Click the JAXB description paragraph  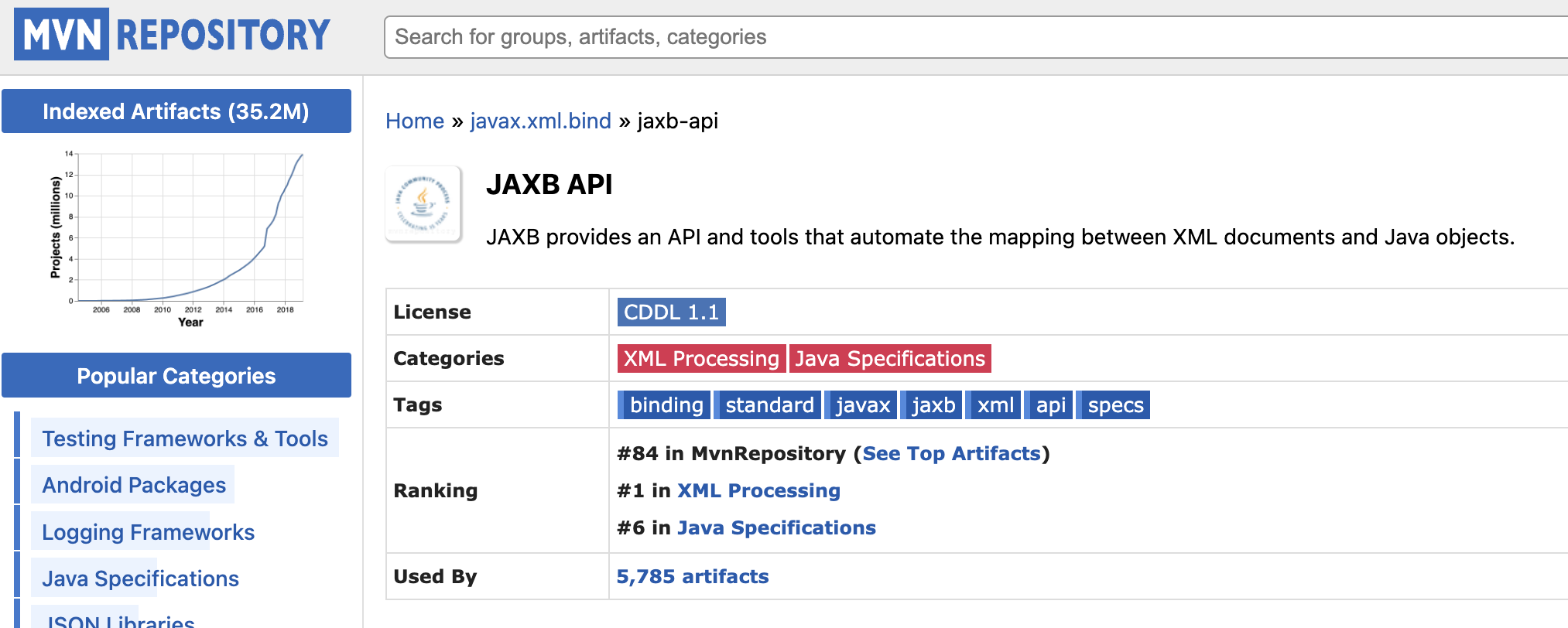1000,237
